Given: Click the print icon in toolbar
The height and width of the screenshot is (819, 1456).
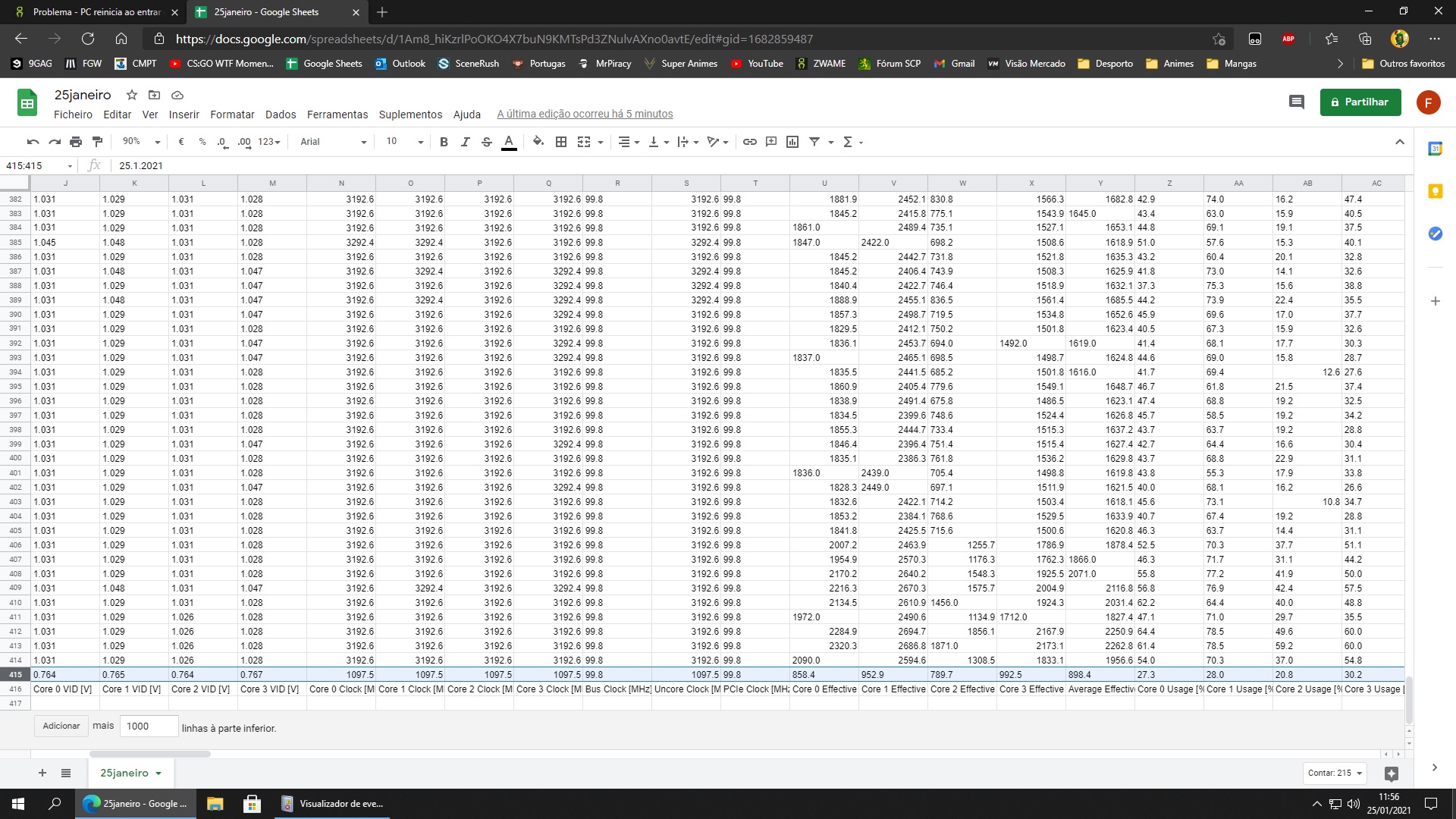Looking at the screenshot, I should 76,142.
